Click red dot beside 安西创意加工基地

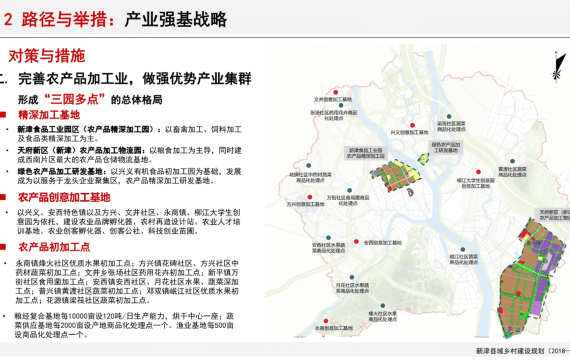[x=356, y=242]
